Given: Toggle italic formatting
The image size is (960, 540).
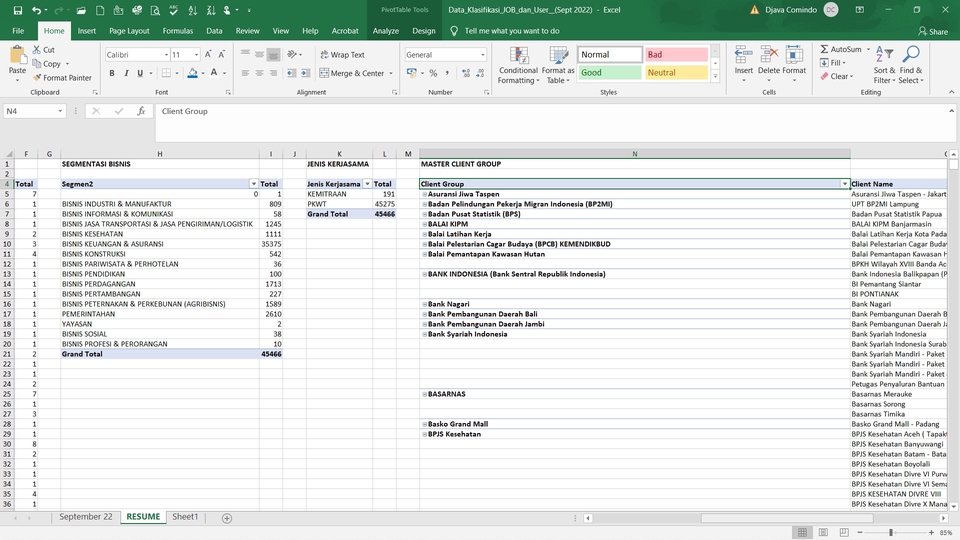Looking at the screenshot, I should (x=126, y=73).
